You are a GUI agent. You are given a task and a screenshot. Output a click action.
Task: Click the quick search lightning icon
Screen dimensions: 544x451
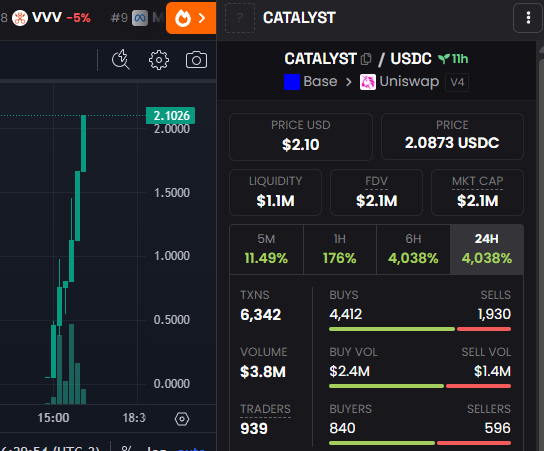121,60
